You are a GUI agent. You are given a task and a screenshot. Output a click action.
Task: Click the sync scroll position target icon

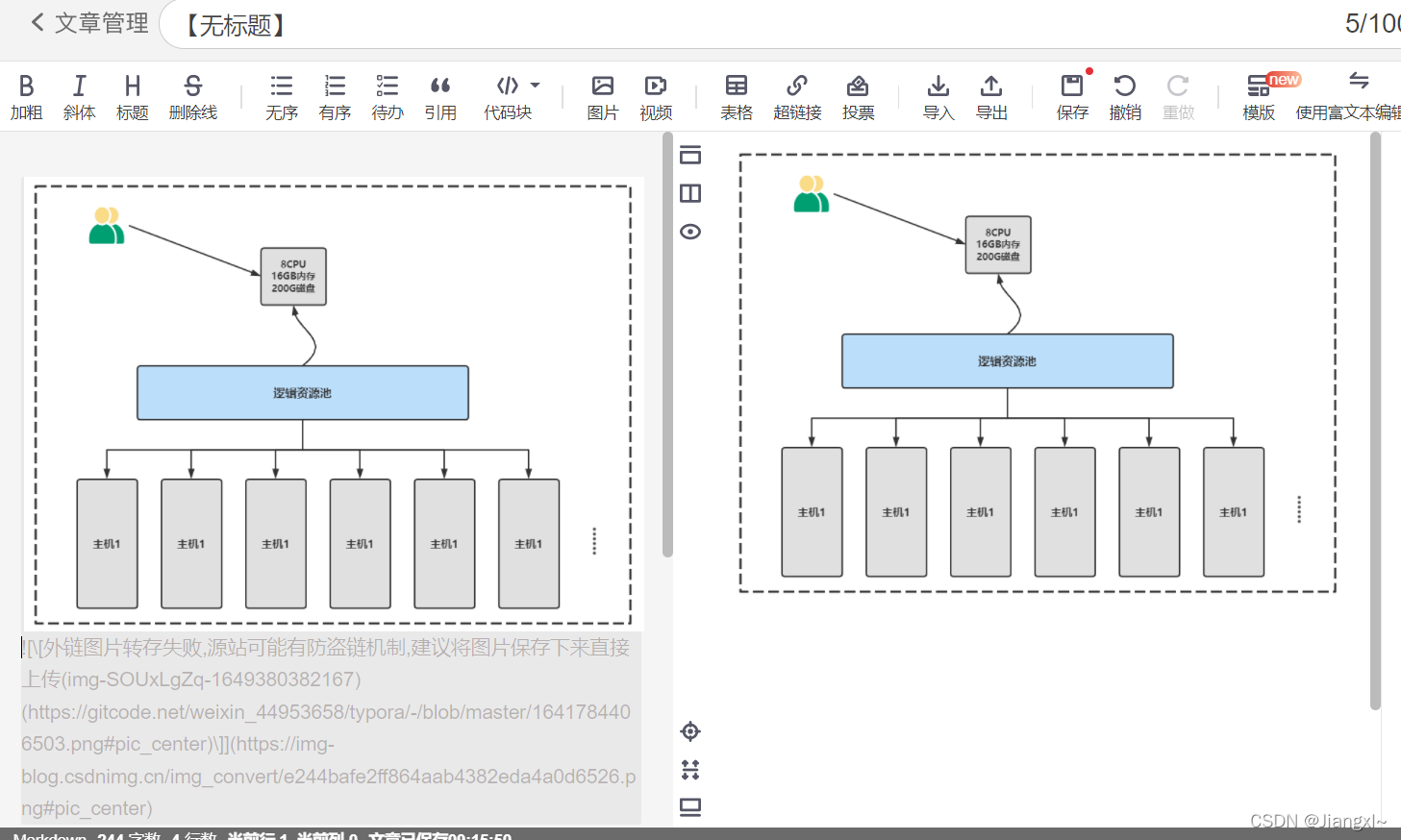click(690, 731)
